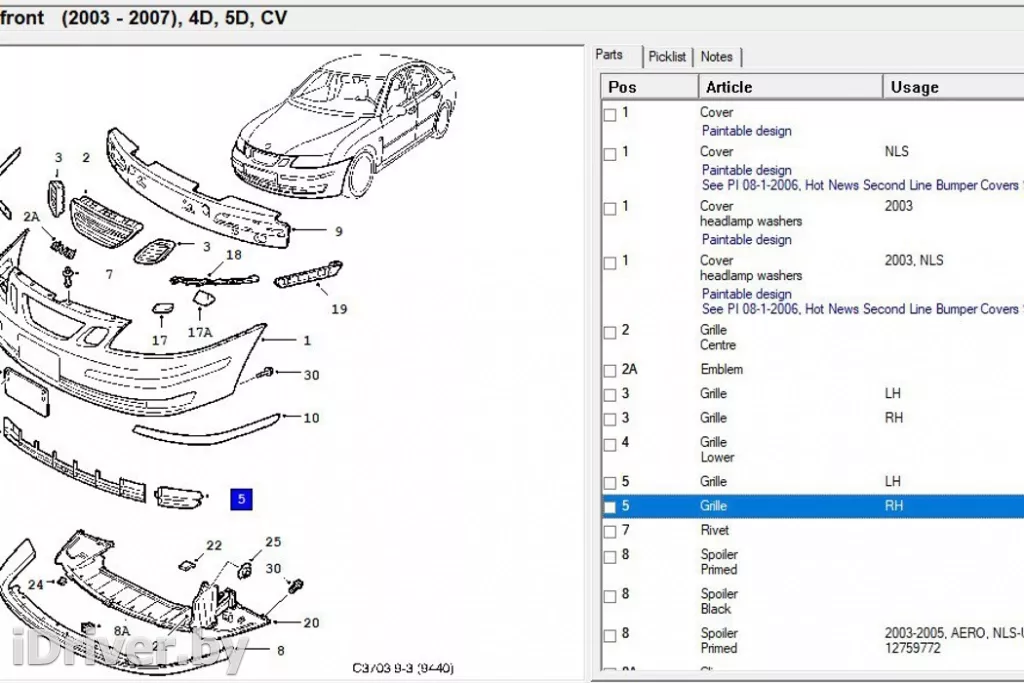Tick checkbox for position 2 Grille Centre
1024x683 pixels.
(610, 332)
